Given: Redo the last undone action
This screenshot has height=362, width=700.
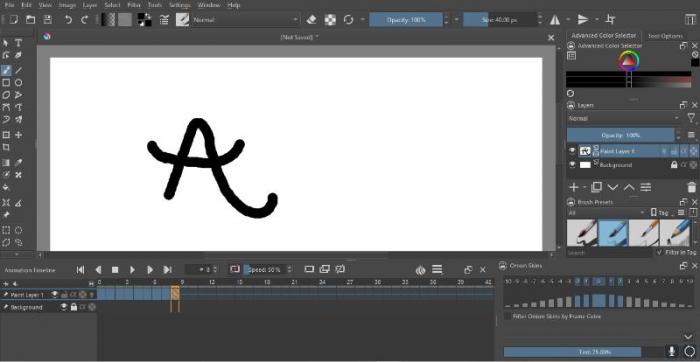Looking at the screenshot, I should (84, 20).
